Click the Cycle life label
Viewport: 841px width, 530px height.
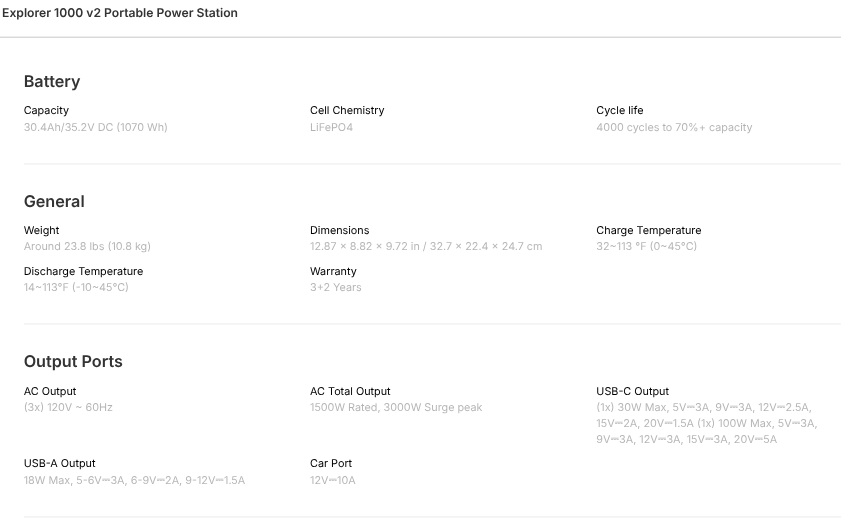tap(620, 110)
